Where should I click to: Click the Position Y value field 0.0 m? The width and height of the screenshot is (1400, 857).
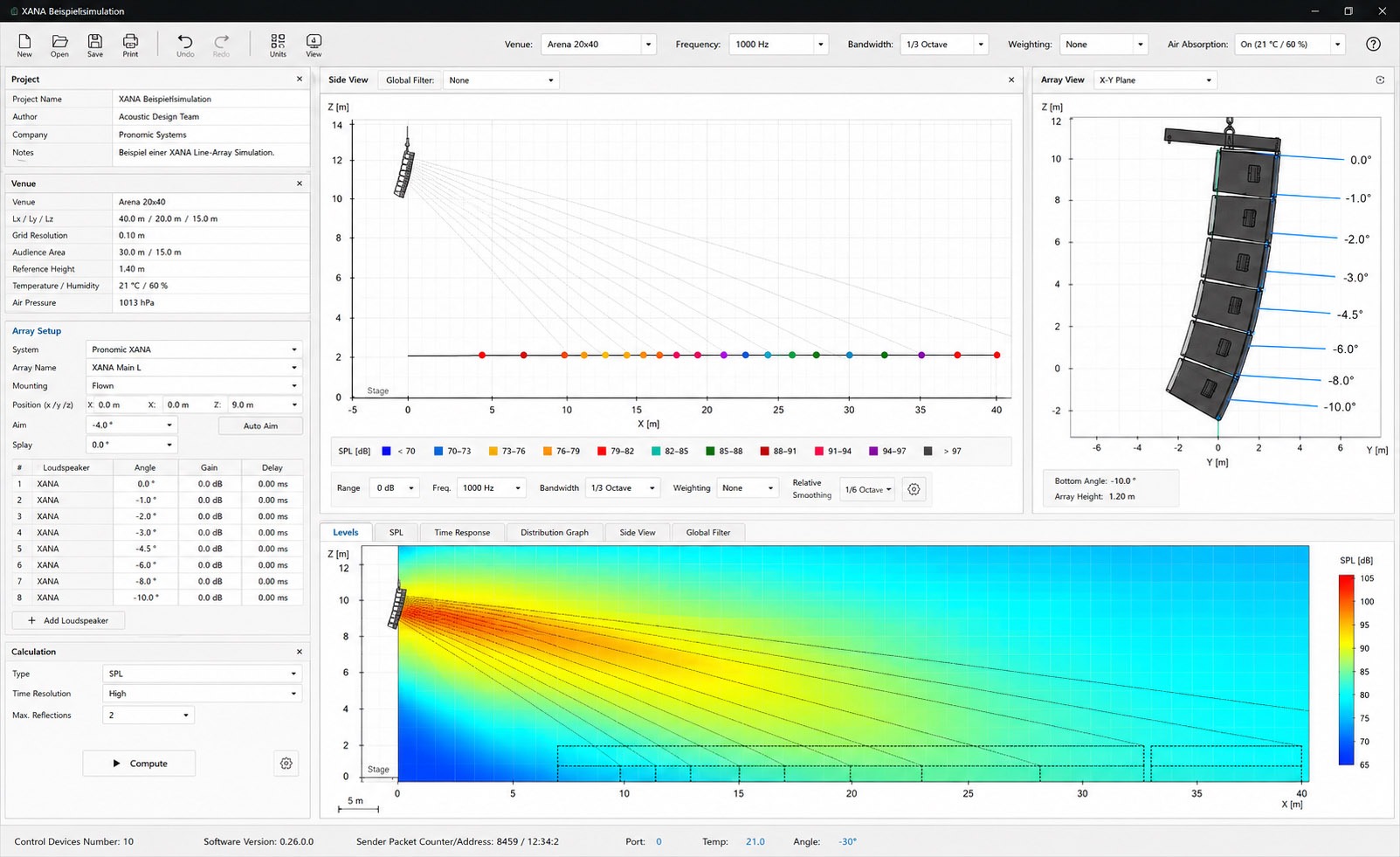[x=188, y=405]
